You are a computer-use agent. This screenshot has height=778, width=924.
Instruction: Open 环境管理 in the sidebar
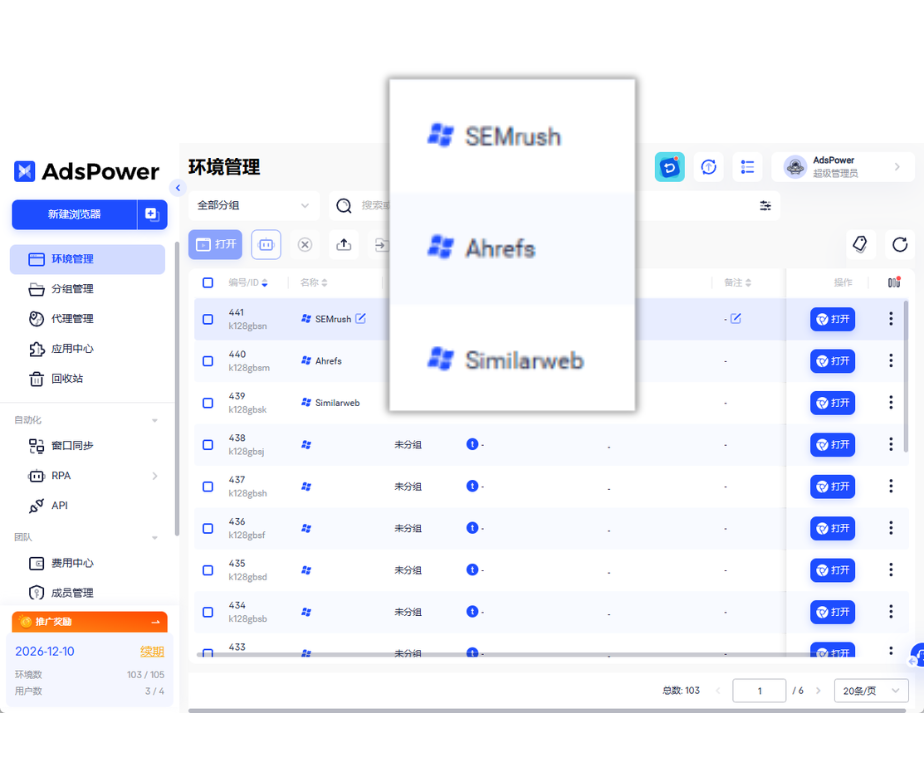87,259
